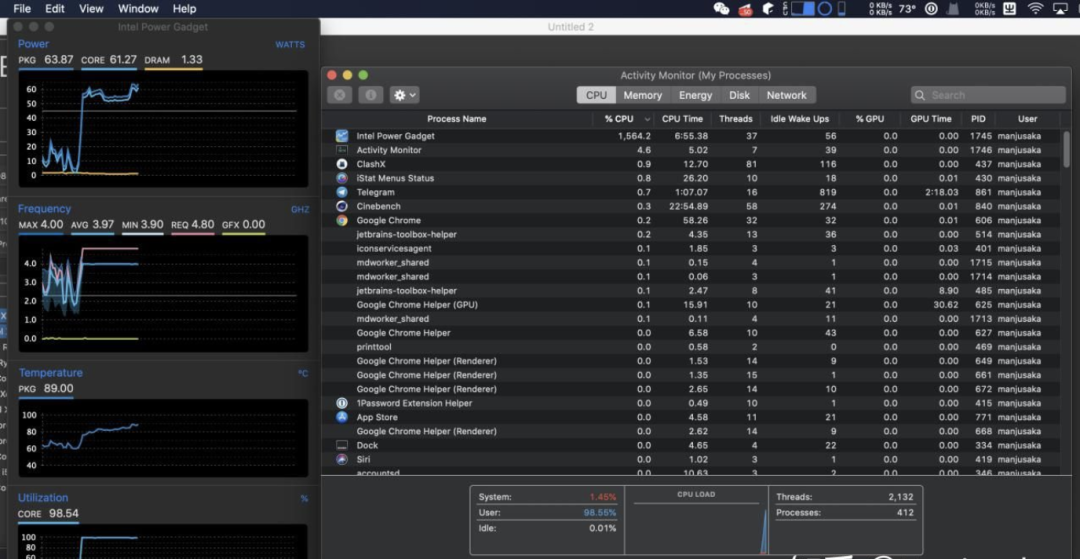Open the iStat CPU usage menu bar graph
1080x559 pixels.
click(802, 9)
